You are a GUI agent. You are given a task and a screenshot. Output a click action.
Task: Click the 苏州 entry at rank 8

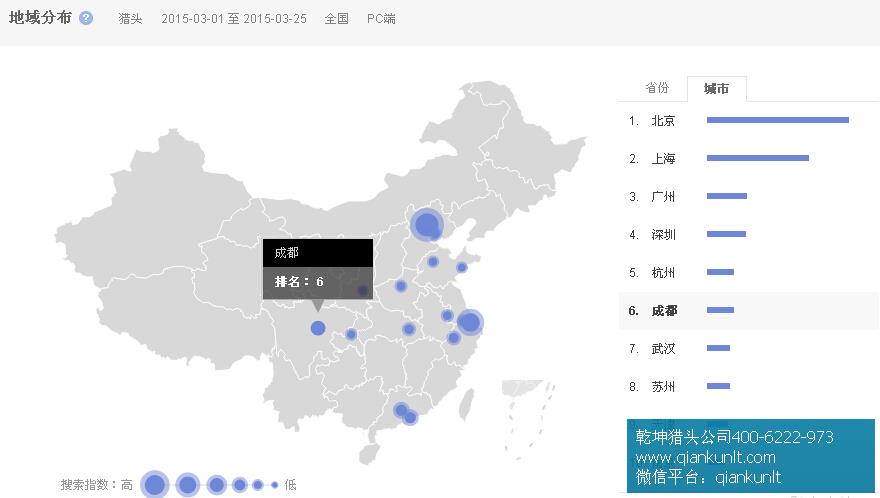[663, 387]
